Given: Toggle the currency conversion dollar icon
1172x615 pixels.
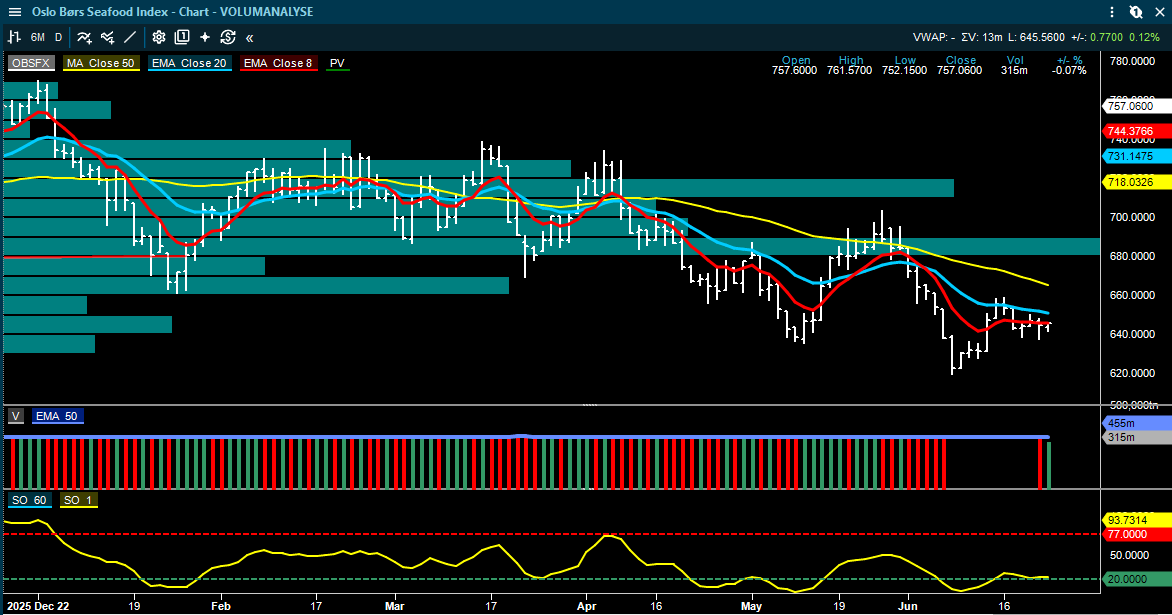Looking at the screenshot, I should (x=228, y=37).
